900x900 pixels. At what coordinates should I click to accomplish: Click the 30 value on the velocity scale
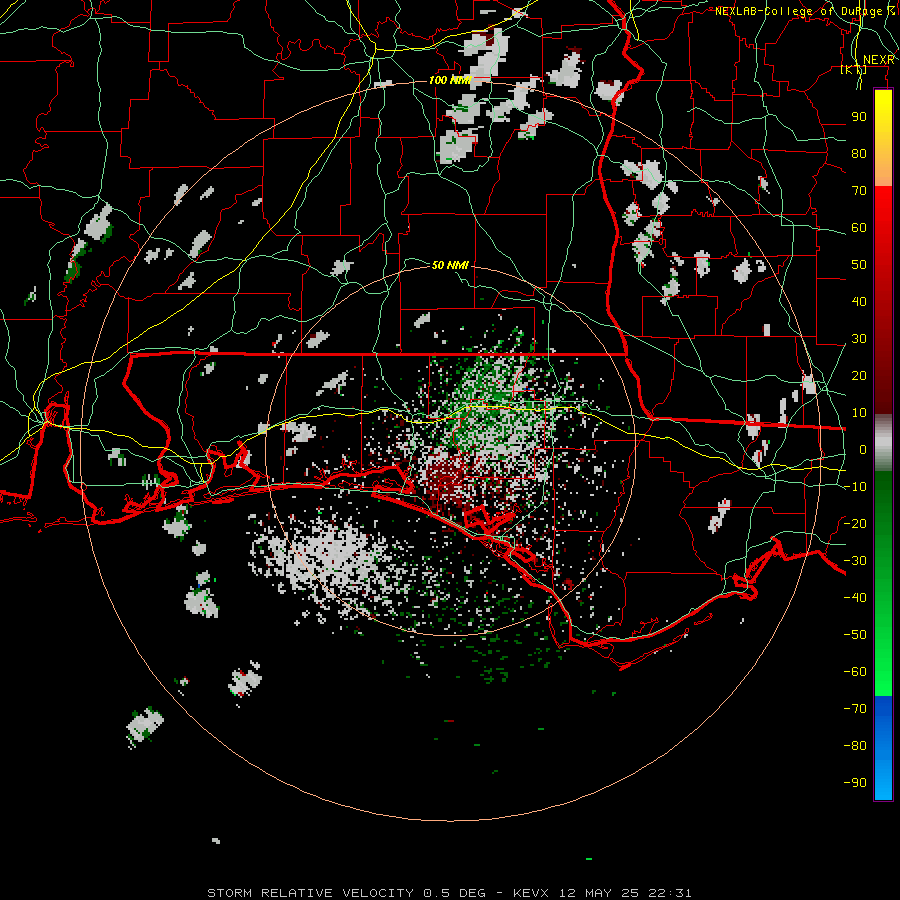click(x=859, y=339)
